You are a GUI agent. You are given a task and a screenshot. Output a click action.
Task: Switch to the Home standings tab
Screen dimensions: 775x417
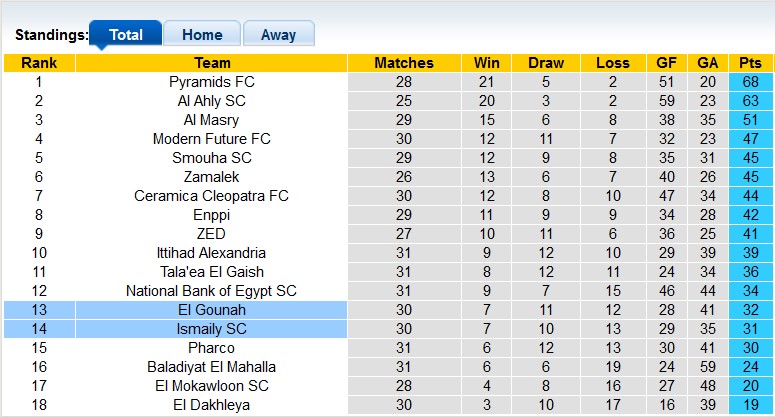[202, 34]
